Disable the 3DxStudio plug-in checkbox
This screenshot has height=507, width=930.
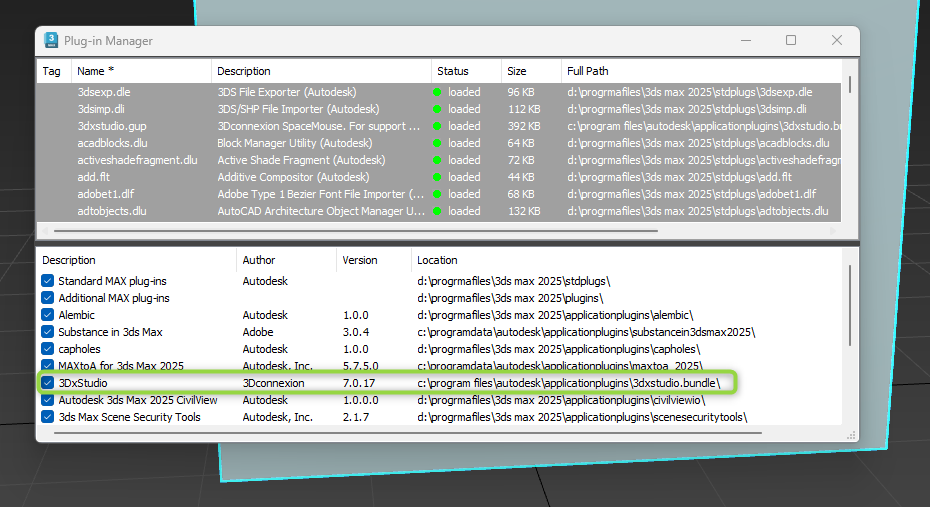pos(47,382)
